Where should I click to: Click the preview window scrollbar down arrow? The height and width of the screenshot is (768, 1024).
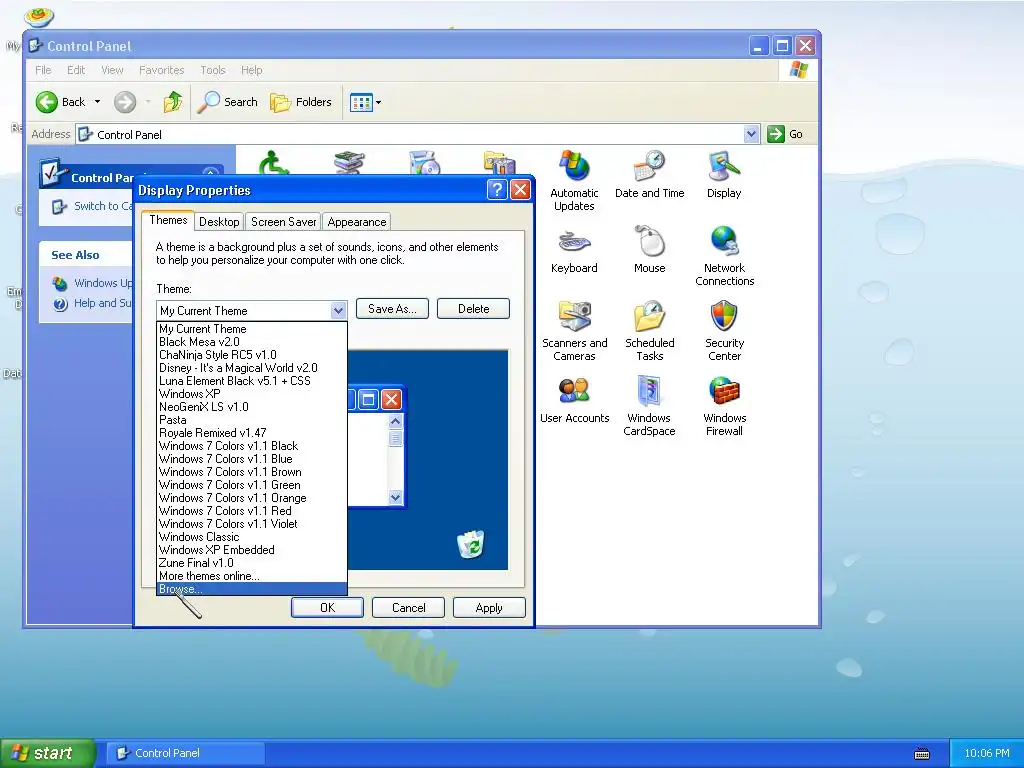point(395,498)
